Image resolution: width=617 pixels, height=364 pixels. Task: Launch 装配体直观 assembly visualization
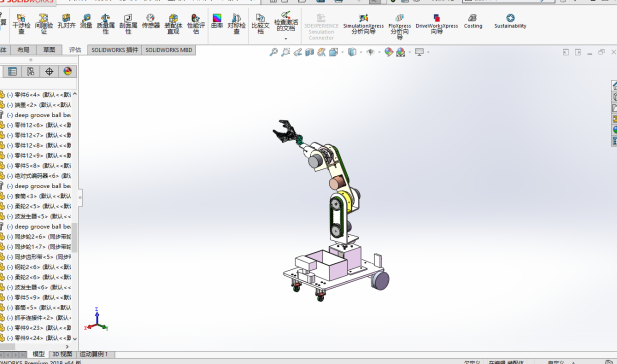173,24
